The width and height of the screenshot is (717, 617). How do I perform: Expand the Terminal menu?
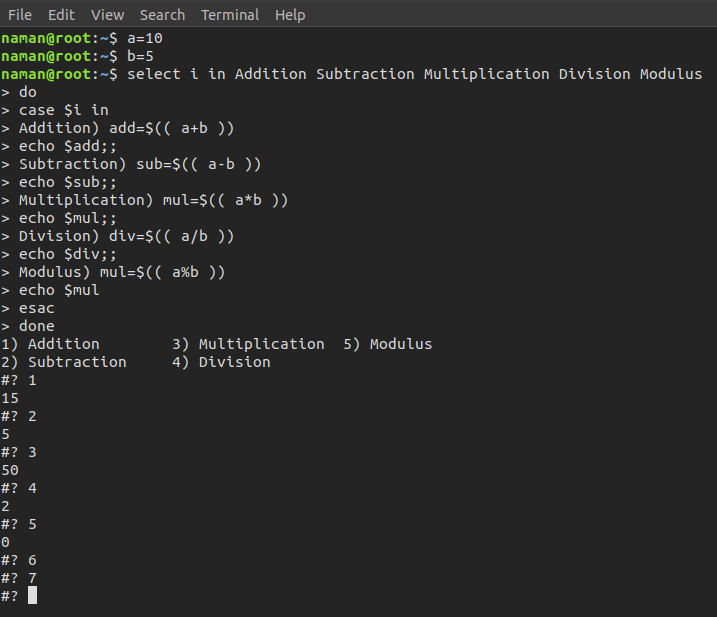[x=230, y=15]
